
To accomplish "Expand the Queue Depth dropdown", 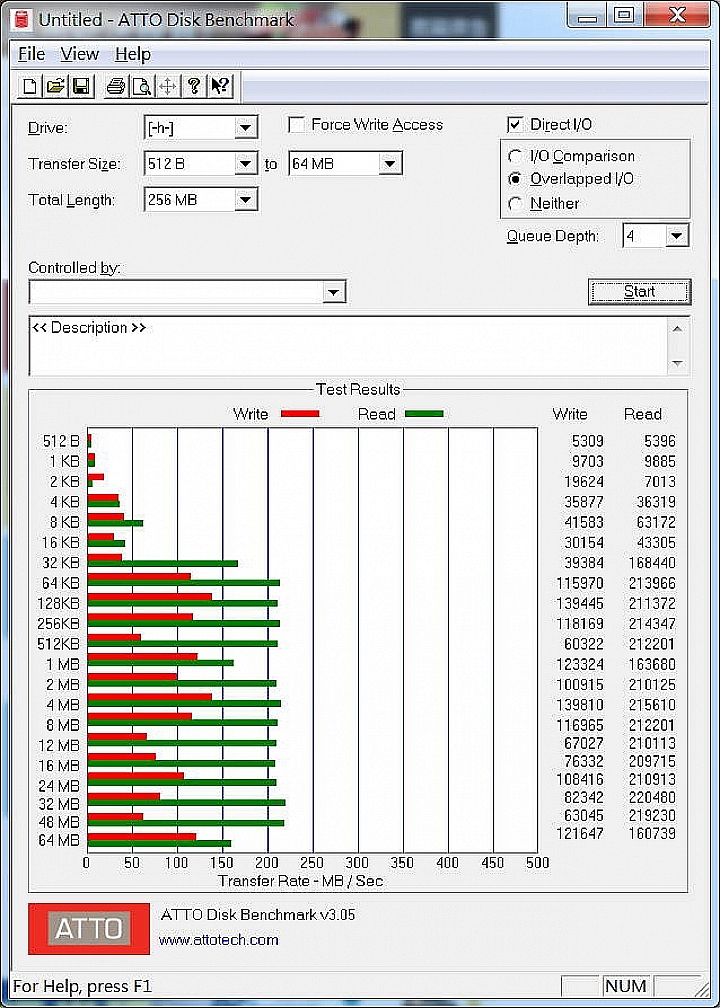I will [x=676, y=236].
